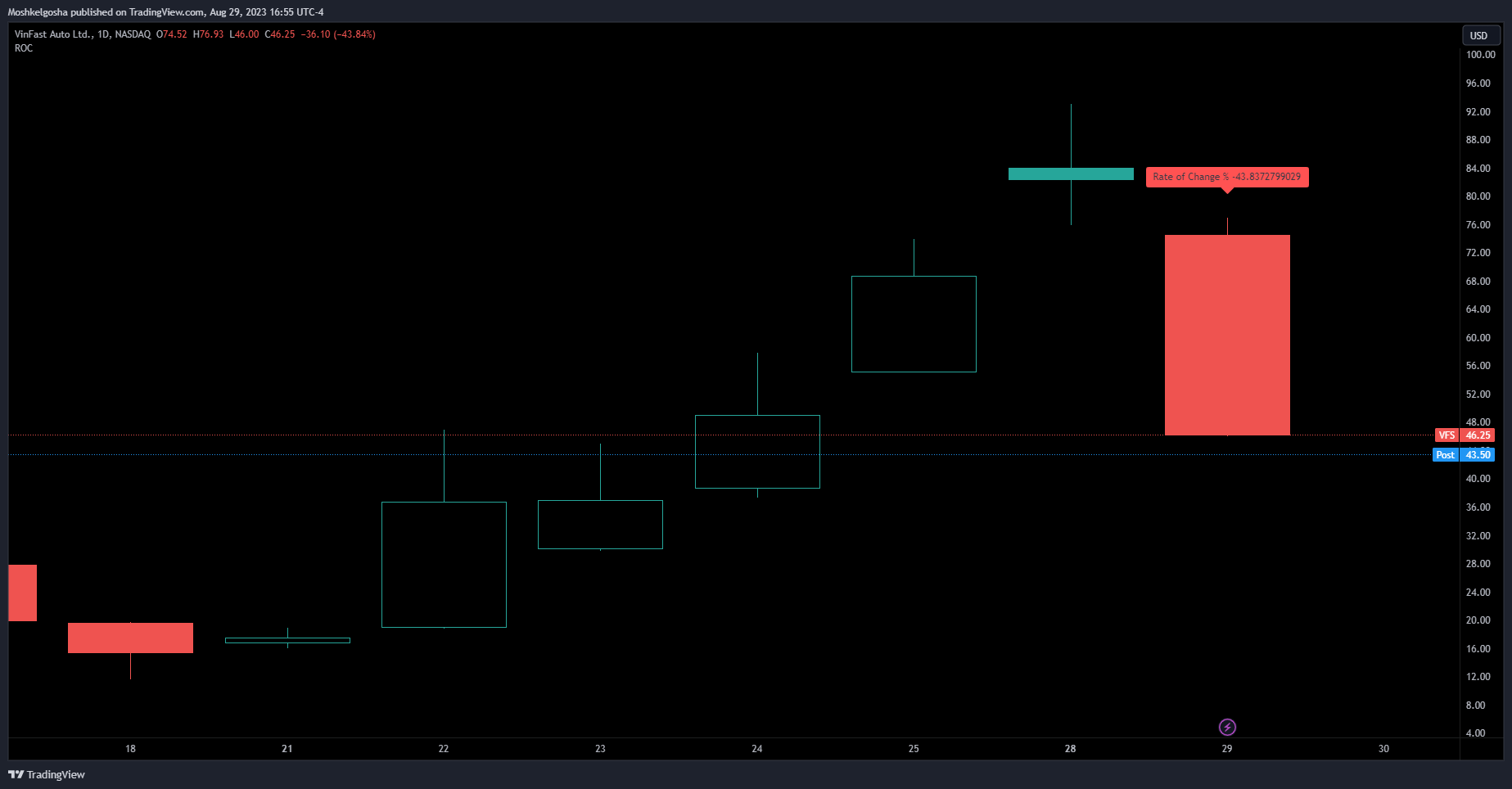Image resolution: width=1512 pixels, height=789 pixels.
Task: Click the high price H76.93 value
Action: [208, 34]
